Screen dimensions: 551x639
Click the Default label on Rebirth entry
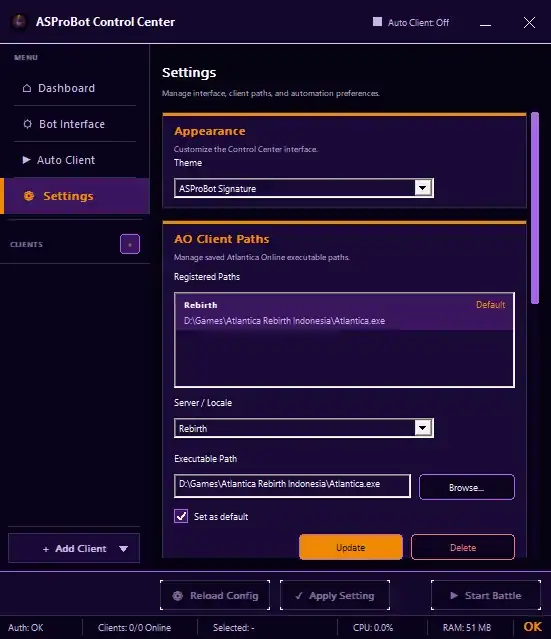coord(490,305)
